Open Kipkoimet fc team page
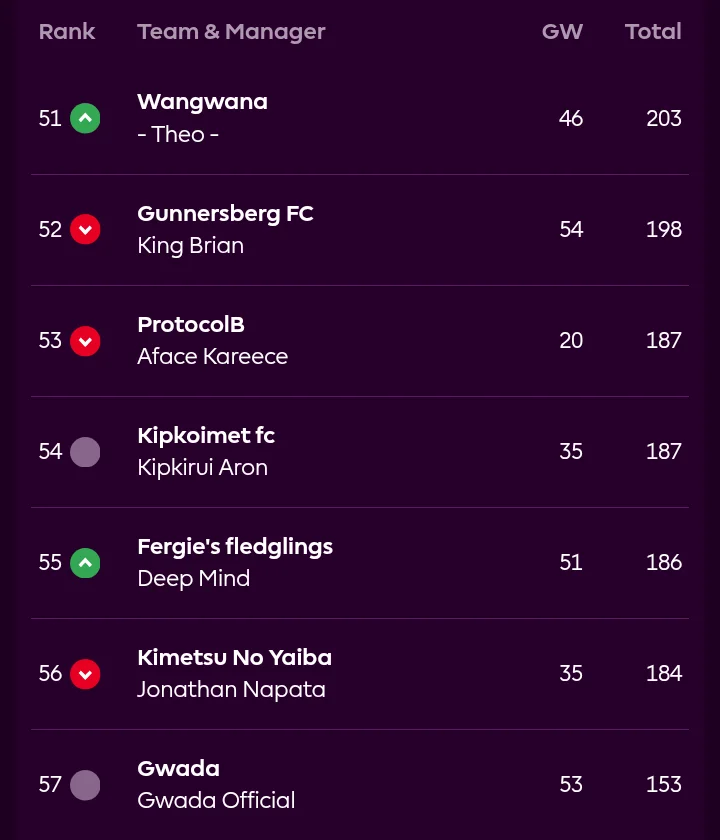This screenshot has width=720, height=840. 206,436
